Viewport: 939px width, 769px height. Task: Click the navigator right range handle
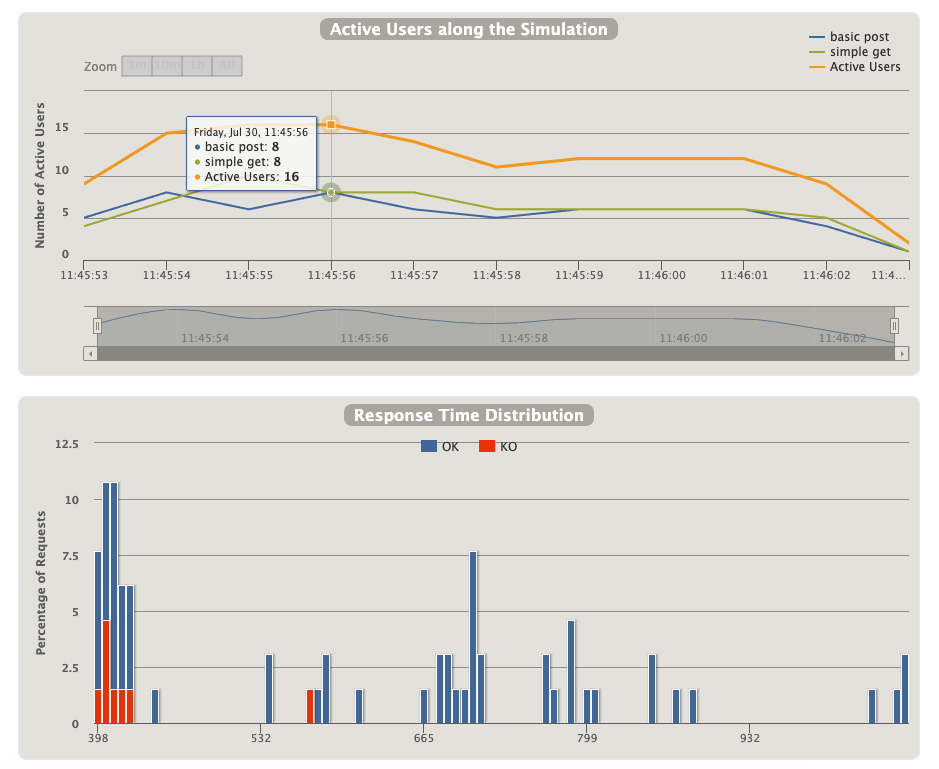[894, 326]
